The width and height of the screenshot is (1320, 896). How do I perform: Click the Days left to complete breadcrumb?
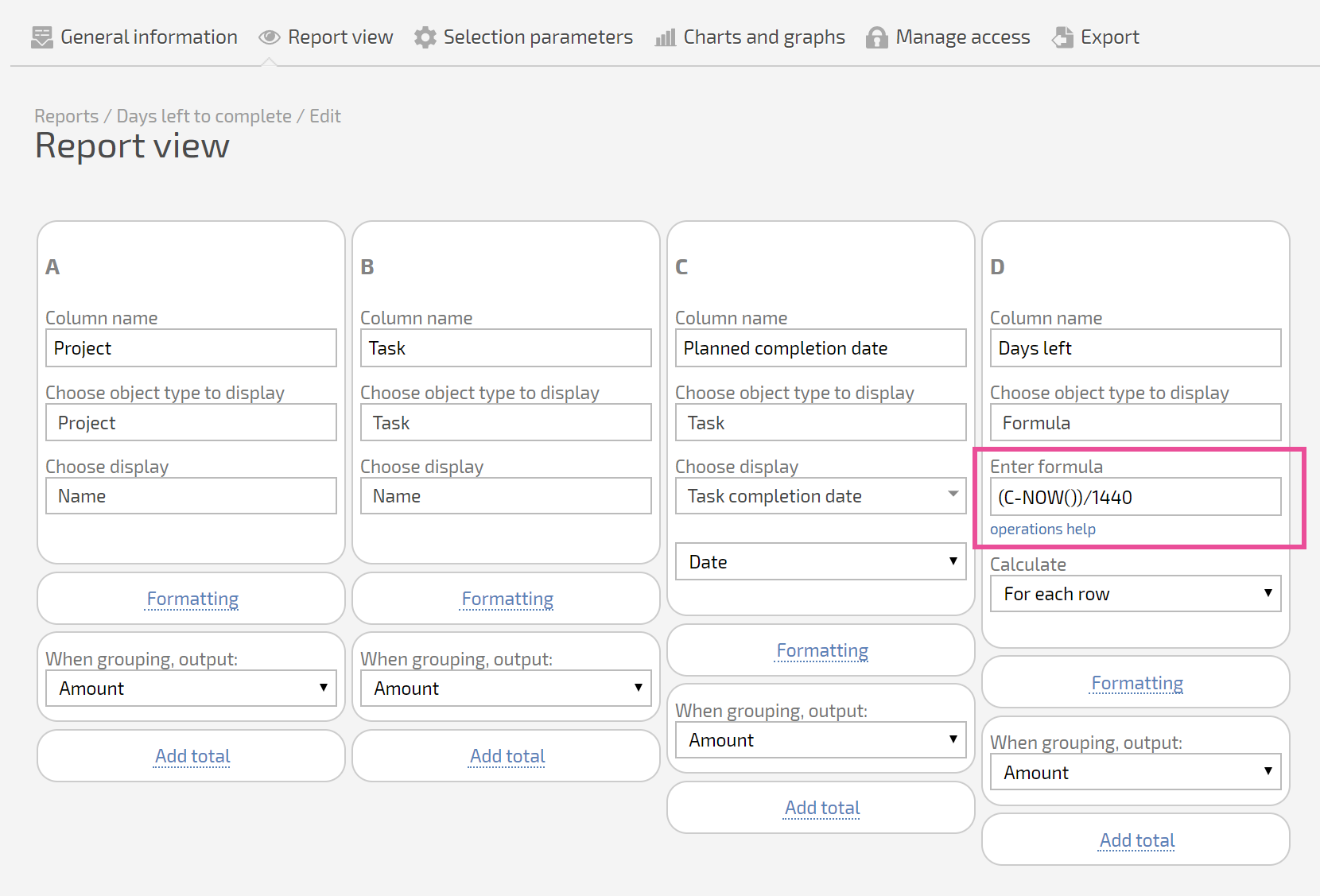204,116
